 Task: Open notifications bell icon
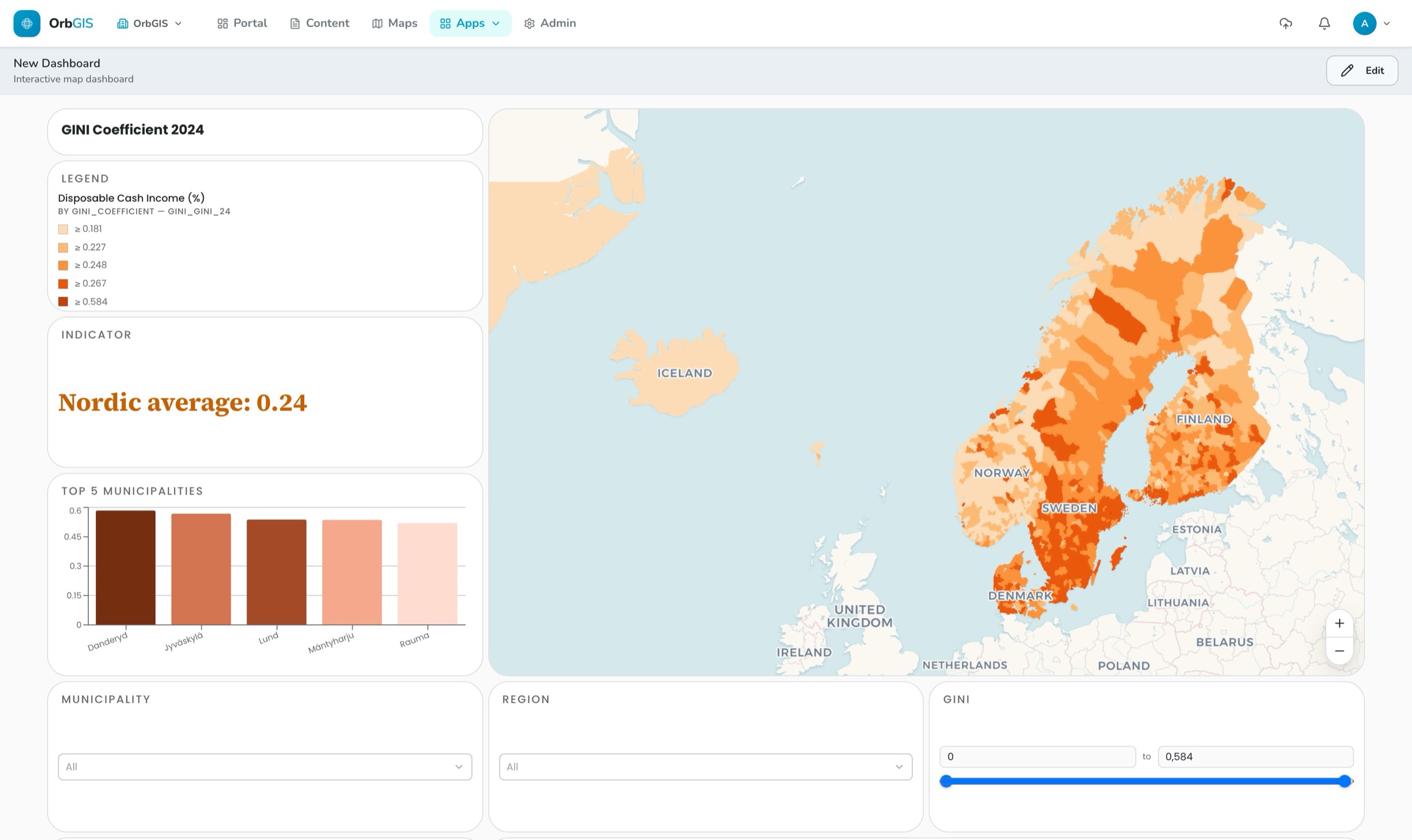click(x=1324, y=24)
